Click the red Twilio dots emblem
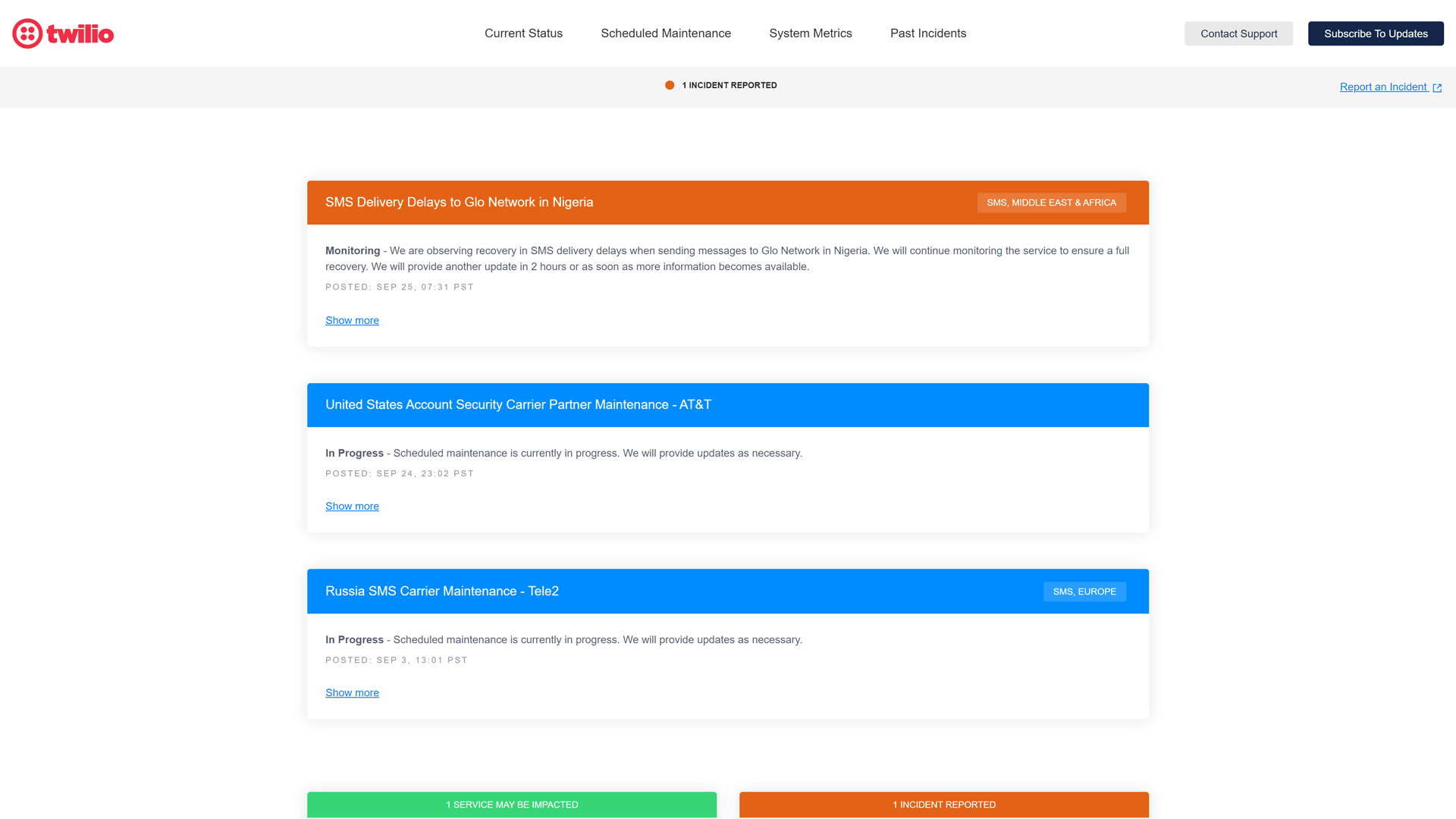 pyautogui.click(x=27, y=33)
